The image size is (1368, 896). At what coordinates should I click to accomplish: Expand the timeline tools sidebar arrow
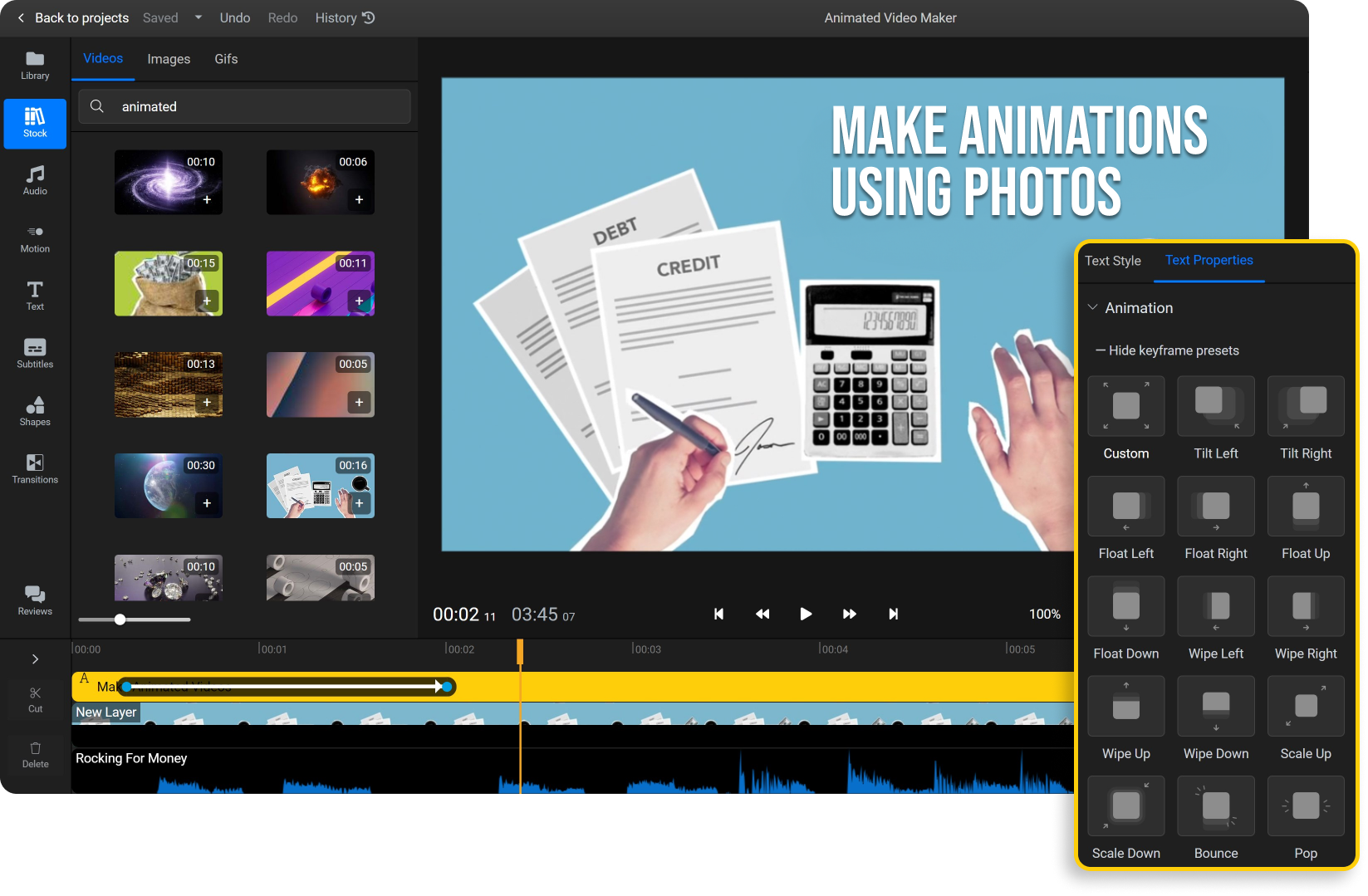pos(35,659)
